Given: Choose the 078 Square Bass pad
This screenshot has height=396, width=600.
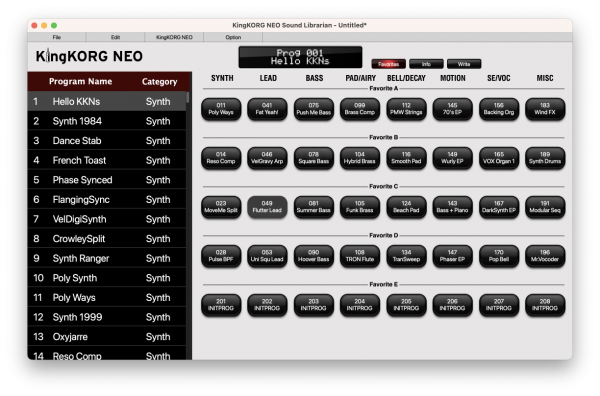Looking at the screenshot, I should pyautogui.click(x=314, y=158).
